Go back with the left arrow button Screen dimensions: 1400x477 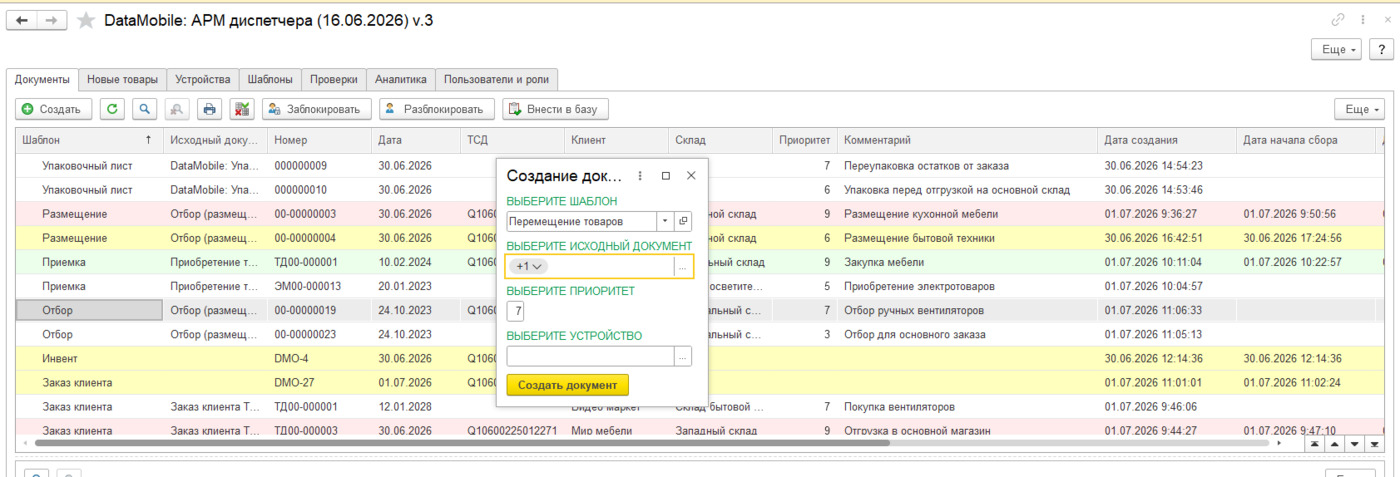click(22, 20)
